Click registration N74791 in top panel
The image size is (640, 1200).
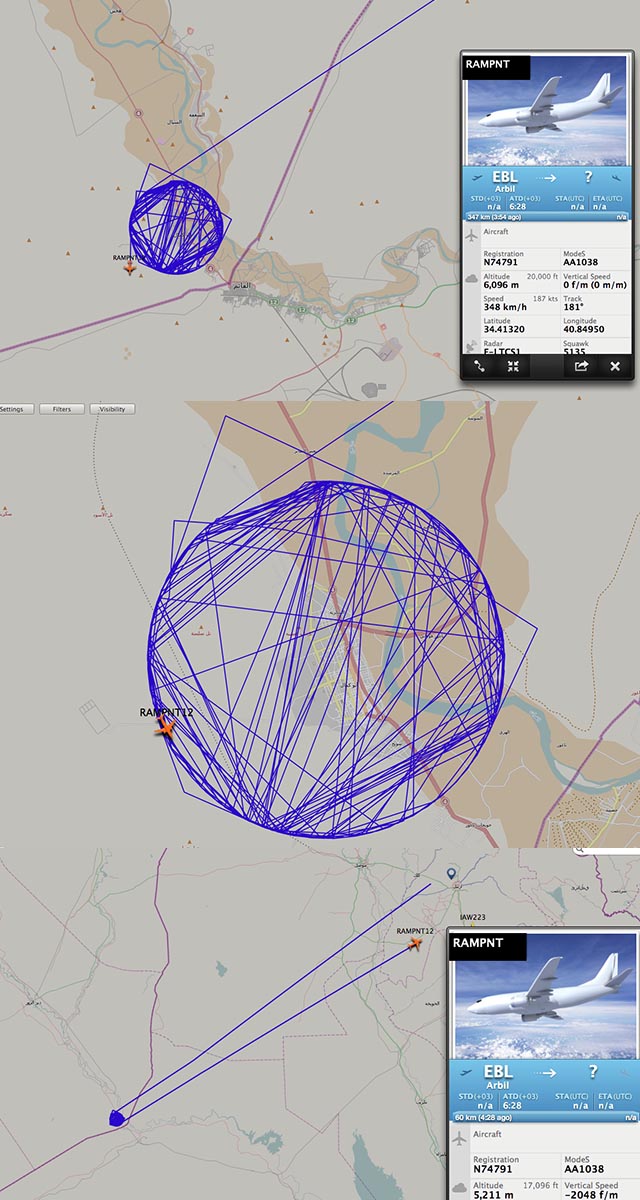(500, 263)
